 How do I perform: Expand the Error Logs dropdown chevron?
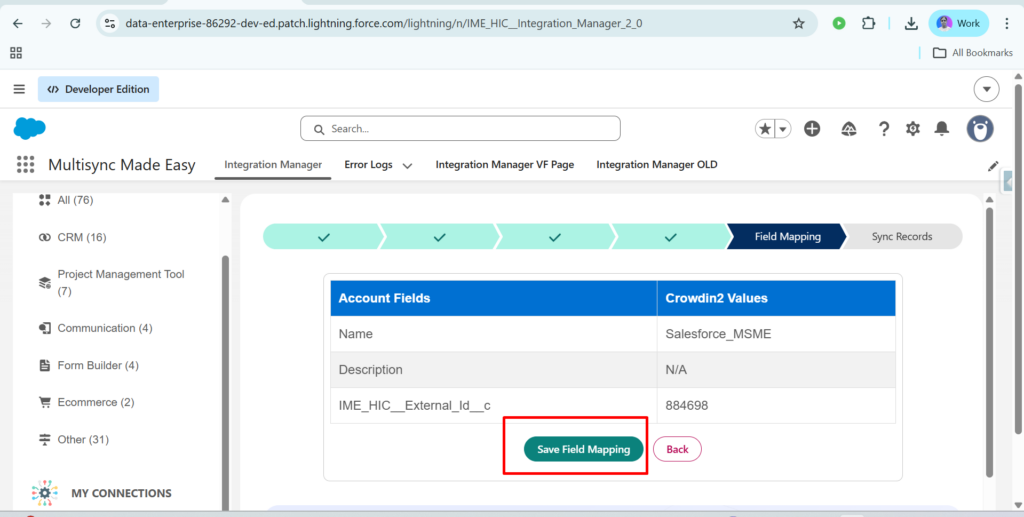[407, 166]
